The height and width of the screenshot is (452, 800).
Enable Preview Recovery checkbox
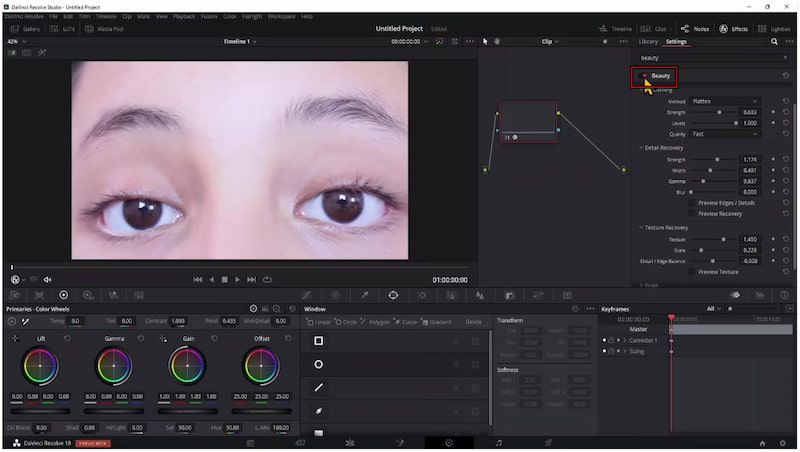pos(692,213)
